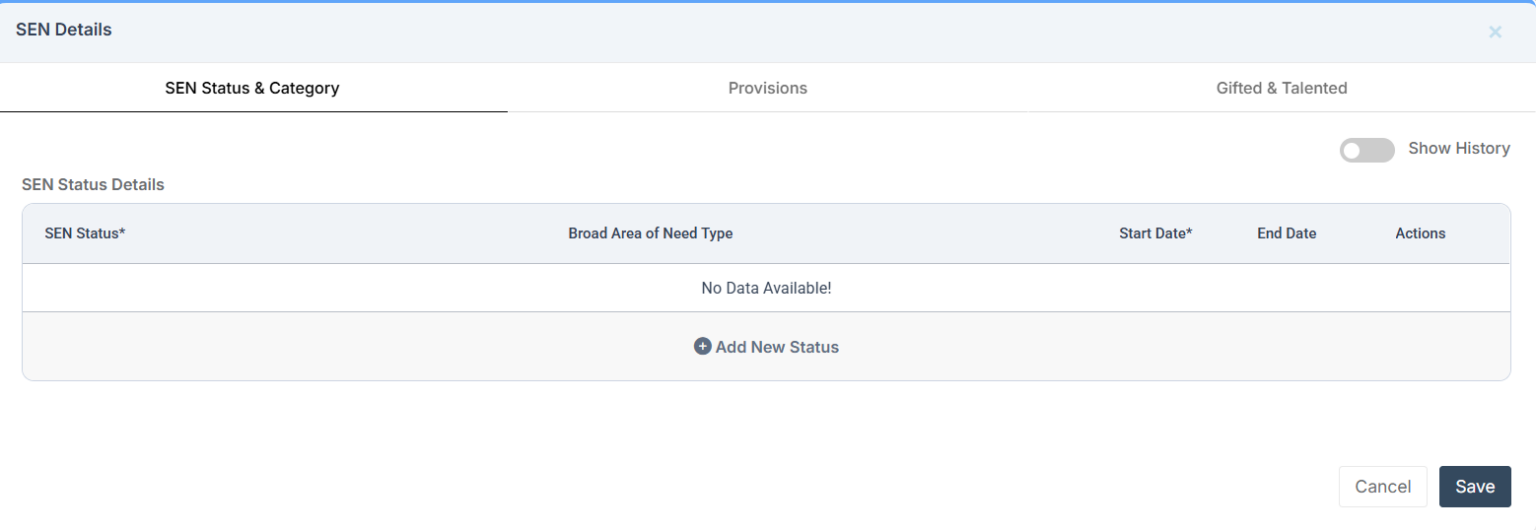
Task: Click the Broad Area of Need Type header
Action: tap(650, 233)
